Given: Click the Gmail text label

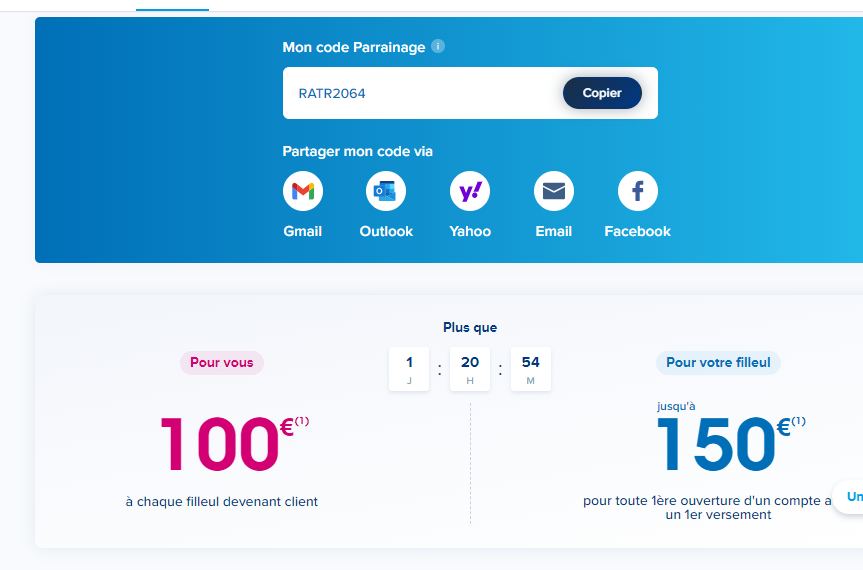Looking at the screenshot, I should coord(302,231).
